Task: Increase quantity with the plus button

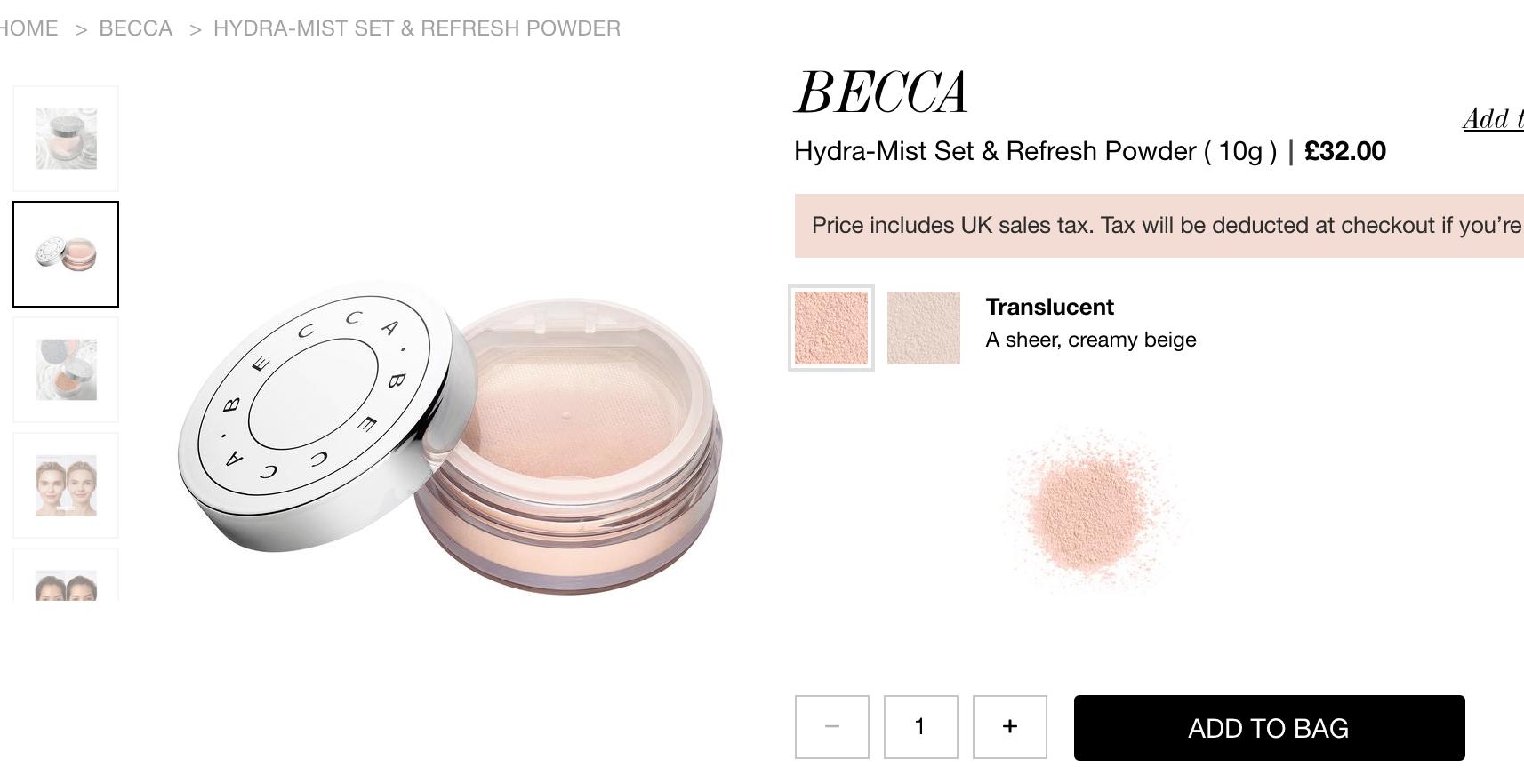Action: coord(1009,727)
